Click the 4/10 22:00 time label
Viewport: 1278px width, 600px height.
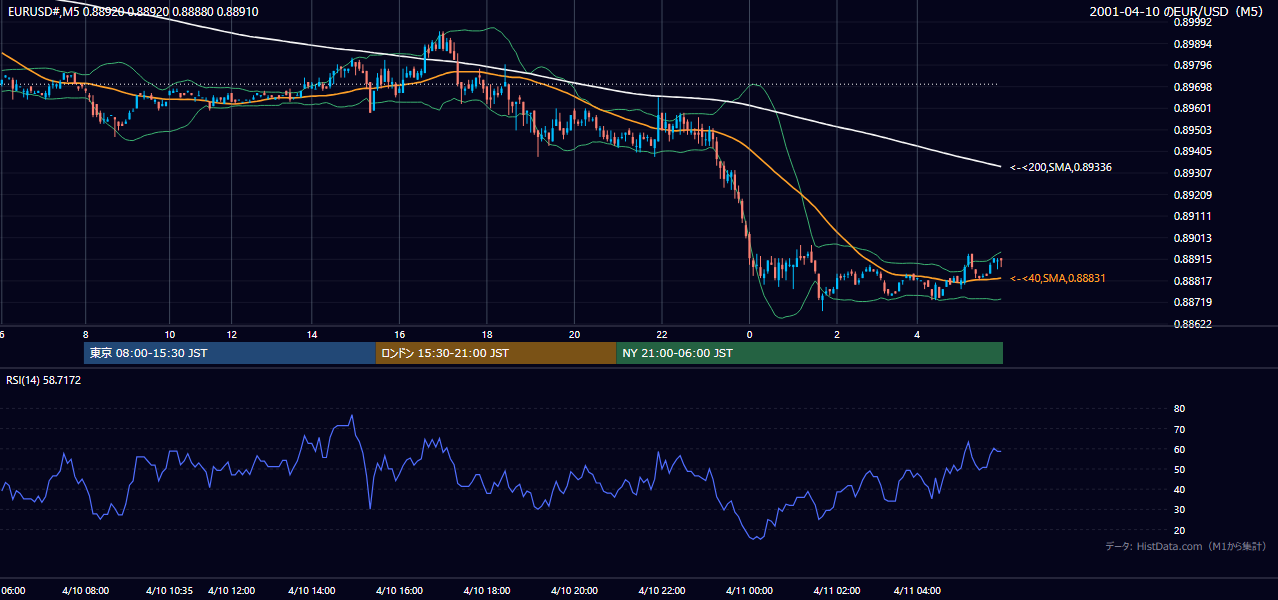[x=662, y=590]
